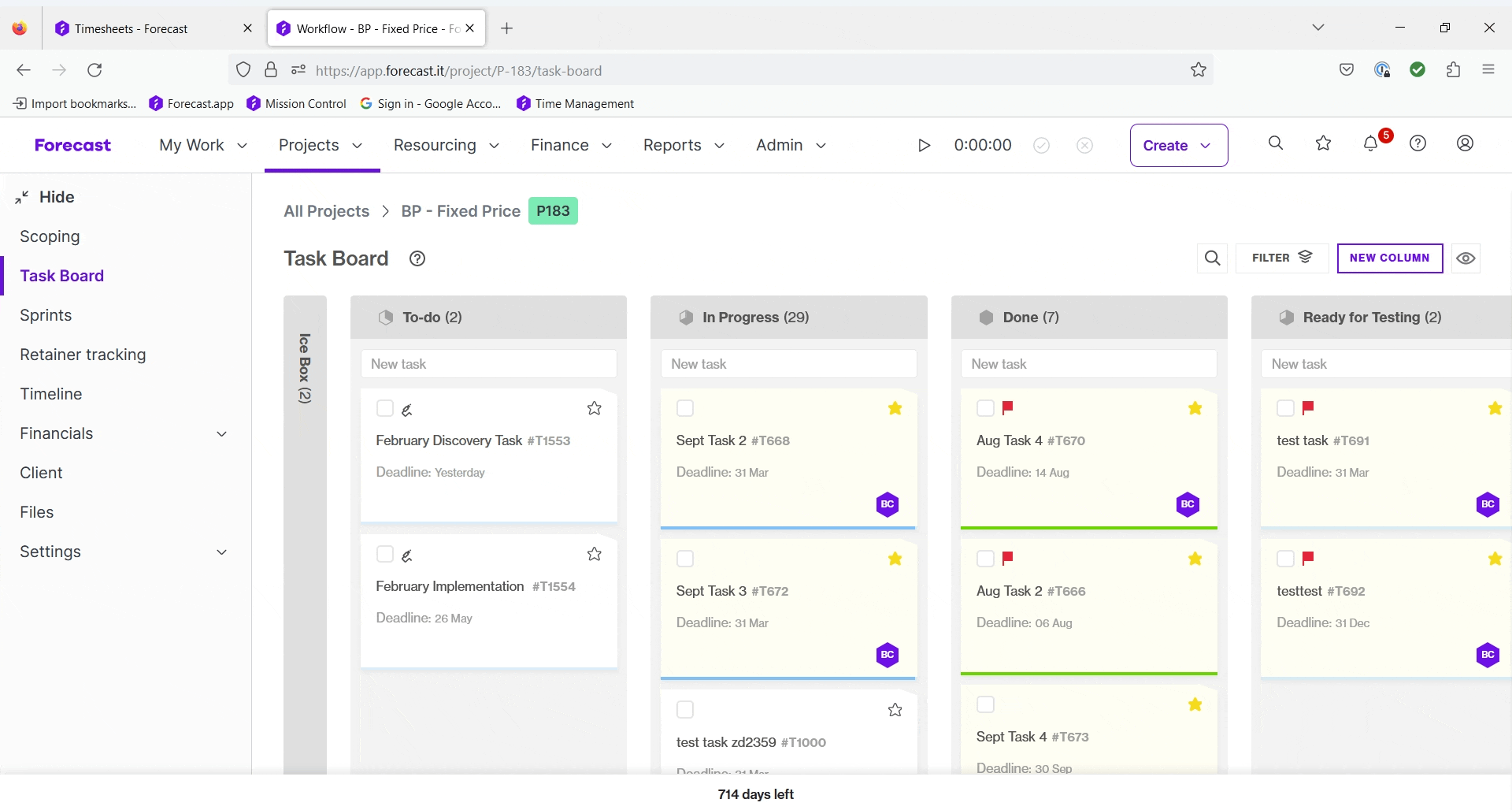Screen dimensions: 1512x810
Task: Click the NEW COLUMN button
Action: click(x=1389, y=258)
